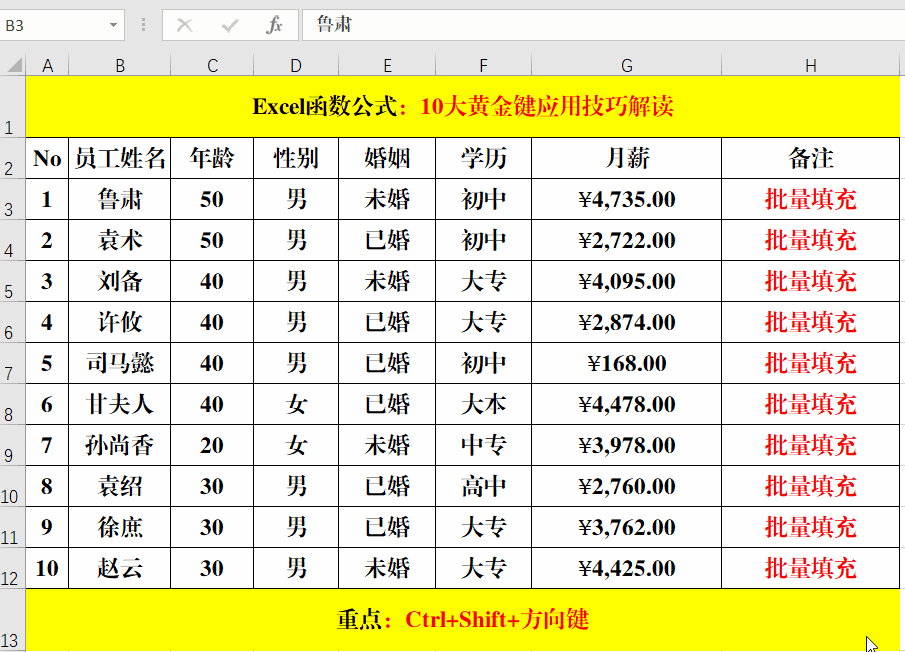The height and width of the screenshot is (652, 905).
Task: Open the insert function fx button
Action: [x=274, y=25]
